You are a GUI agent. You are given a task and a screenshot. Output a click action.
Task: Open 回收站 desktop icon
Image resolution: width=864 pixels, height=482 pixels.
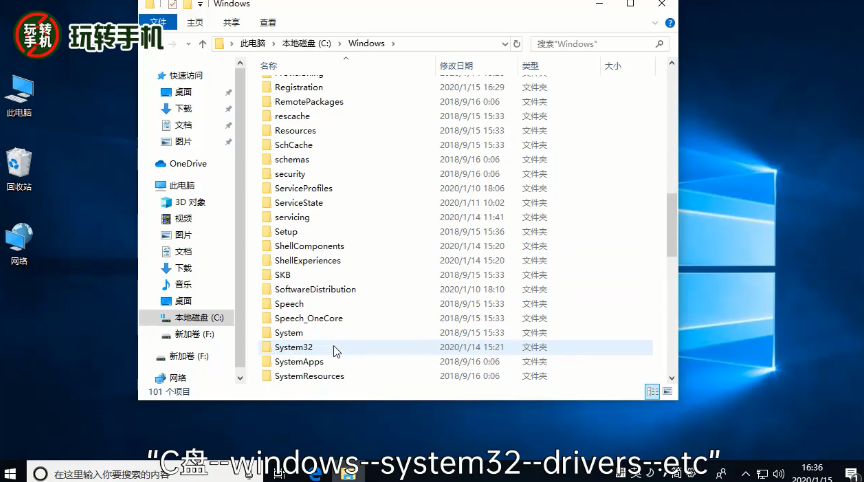click(19, 170)
